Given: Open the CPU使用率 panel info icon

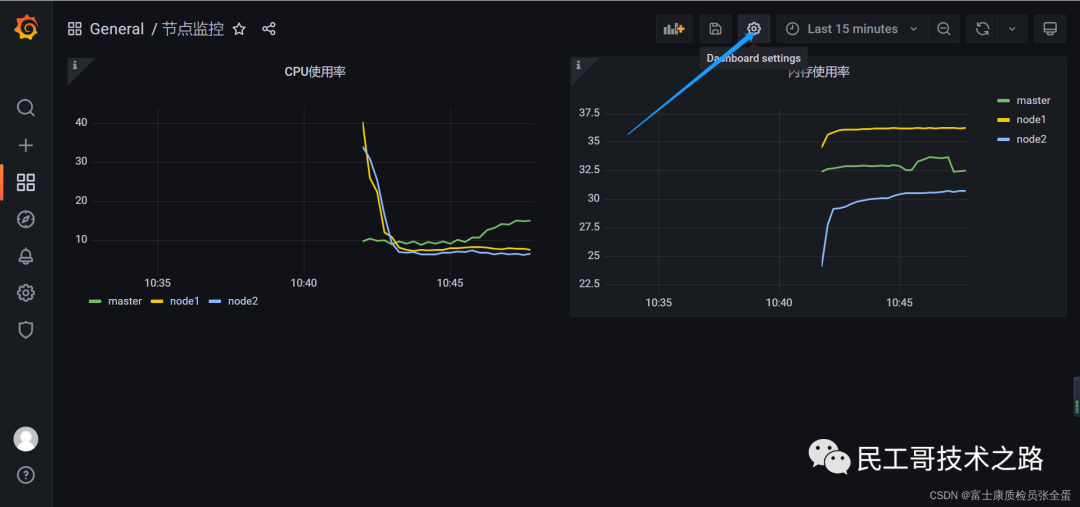Looking at the screenshot, I should tap(74, 65).
